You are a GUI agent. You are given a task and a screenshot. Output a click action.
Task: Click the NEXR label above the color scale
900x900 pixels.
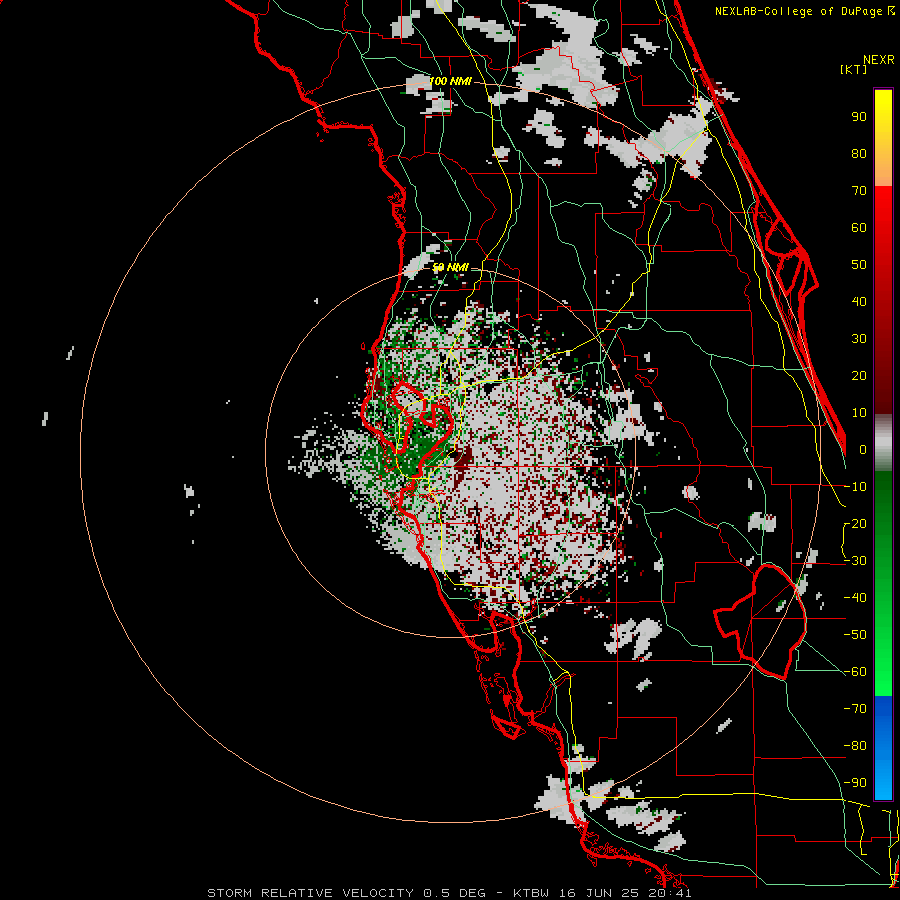(879, 60)
